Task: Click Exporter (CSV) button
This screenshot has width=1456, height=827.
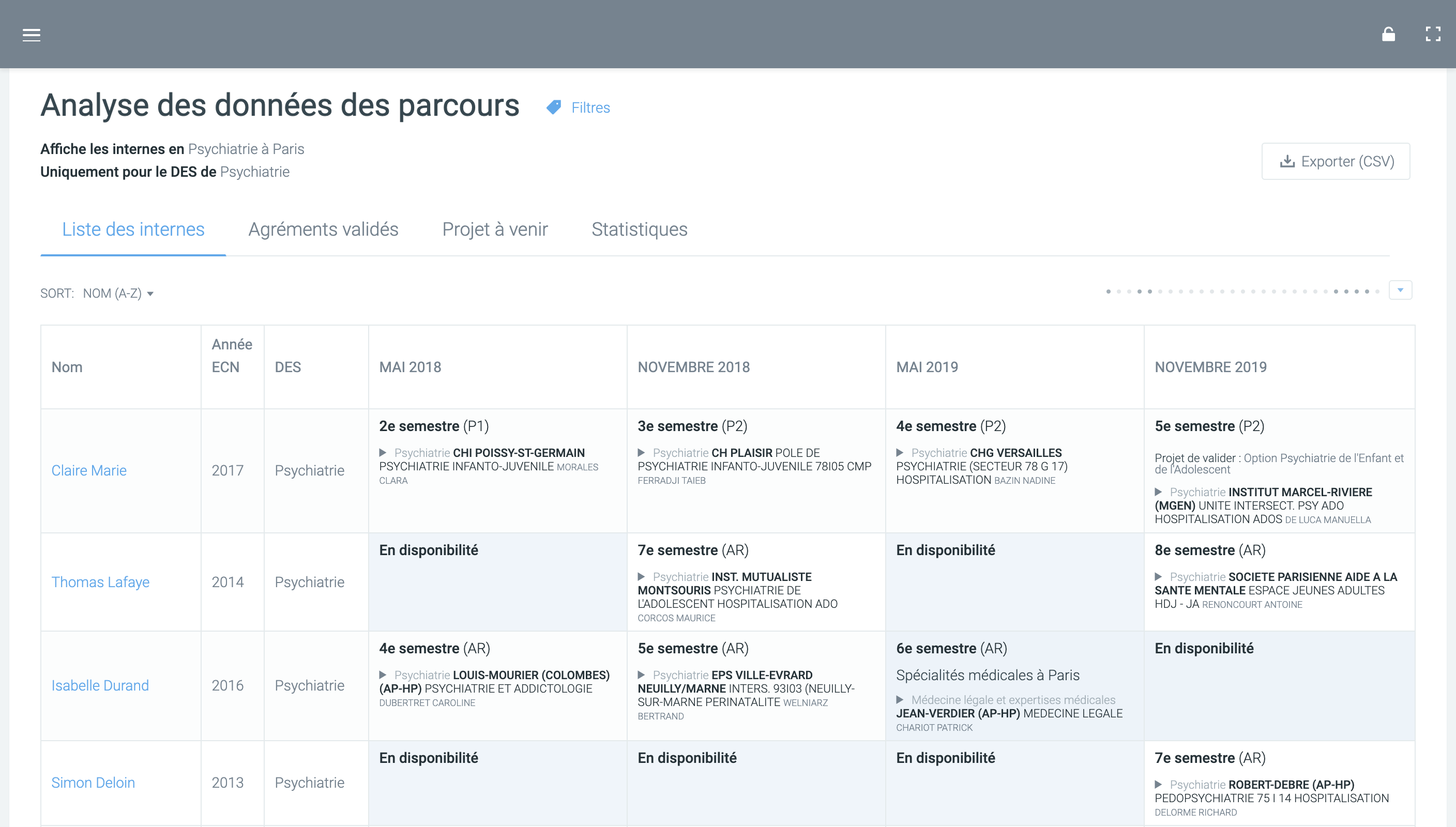Action: 1336,161
